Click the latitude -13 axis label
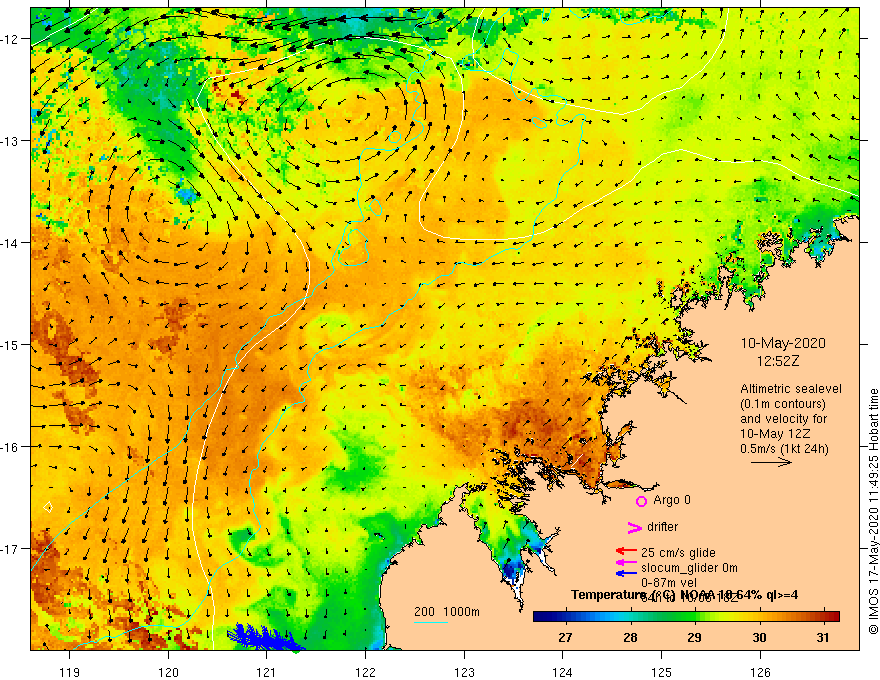Screen dimensions: 880x680 tap(10, 141)
